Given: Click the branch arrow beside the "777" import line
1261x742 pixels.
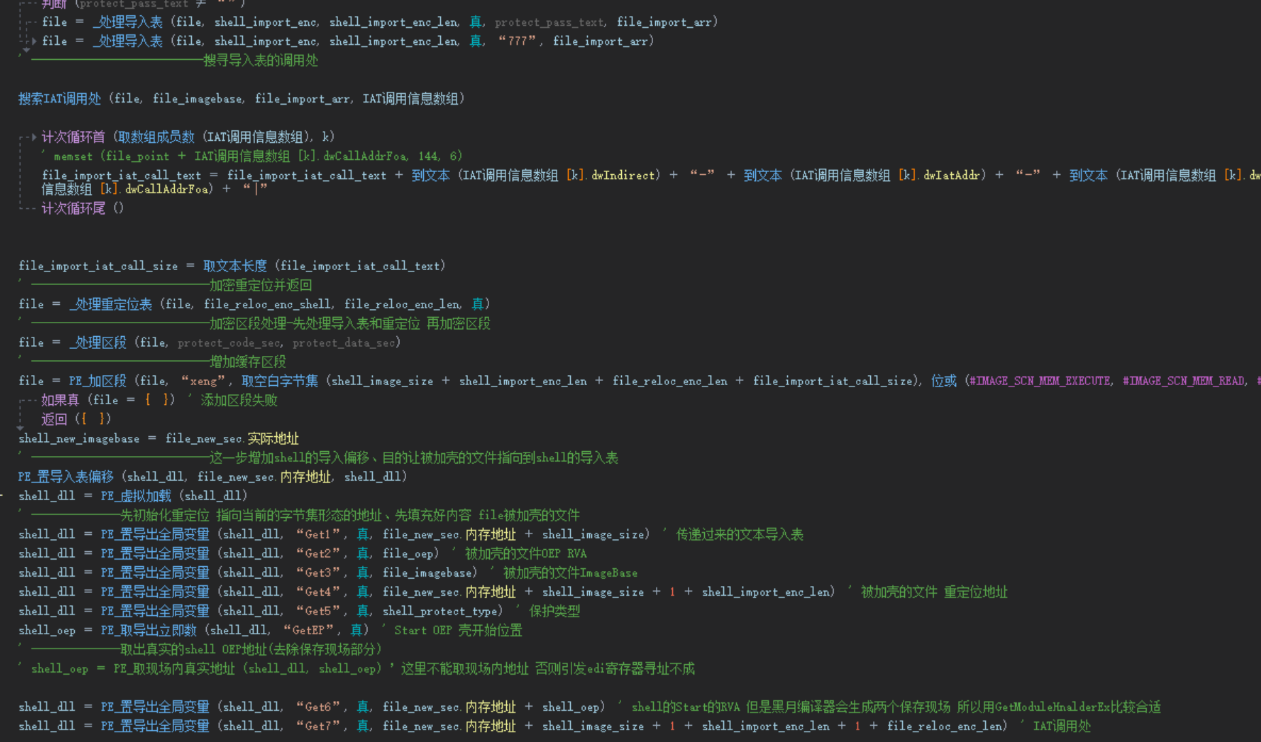Looking at the screenshot, I should click(33, 41).
